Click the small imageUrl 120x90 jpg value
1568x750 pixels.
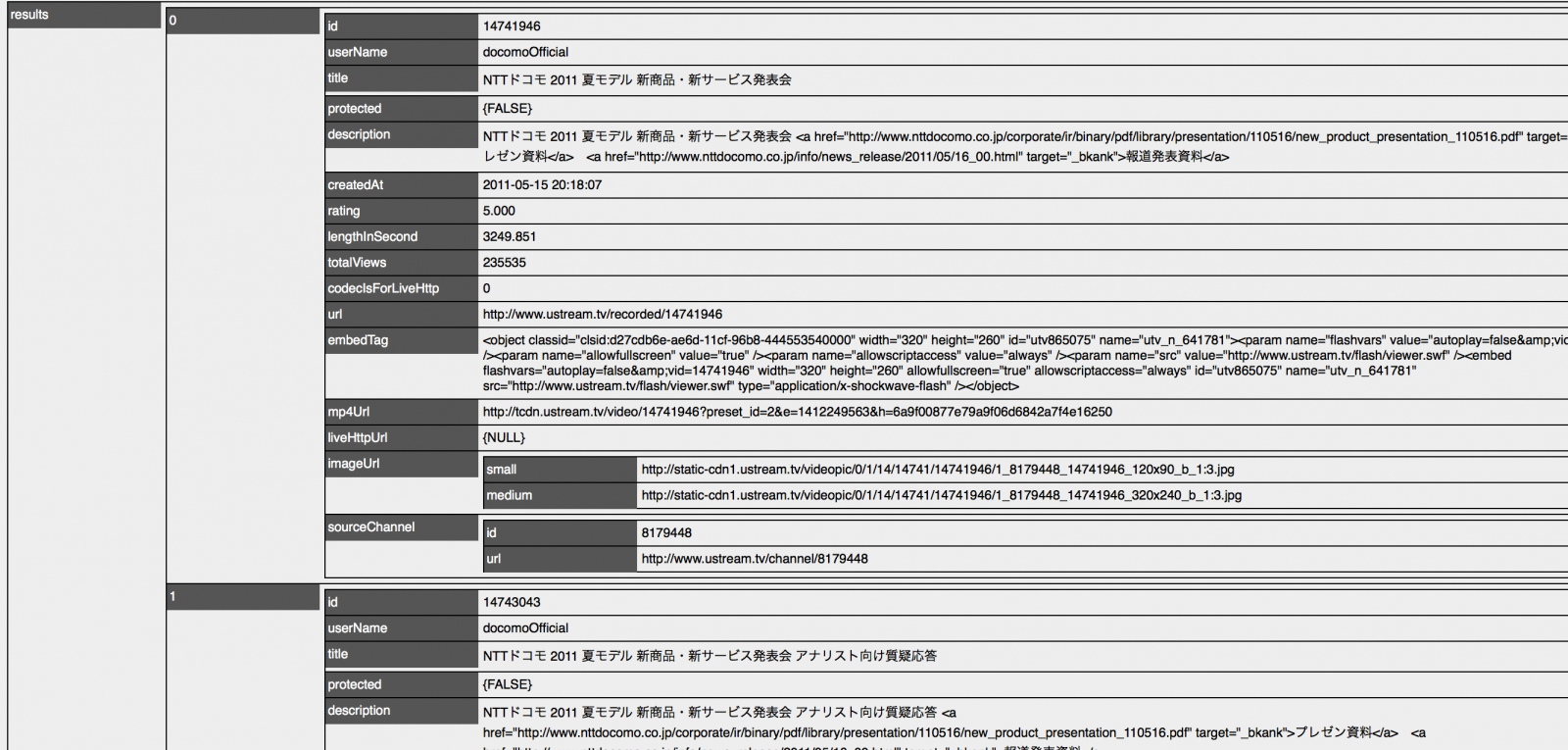938,470
